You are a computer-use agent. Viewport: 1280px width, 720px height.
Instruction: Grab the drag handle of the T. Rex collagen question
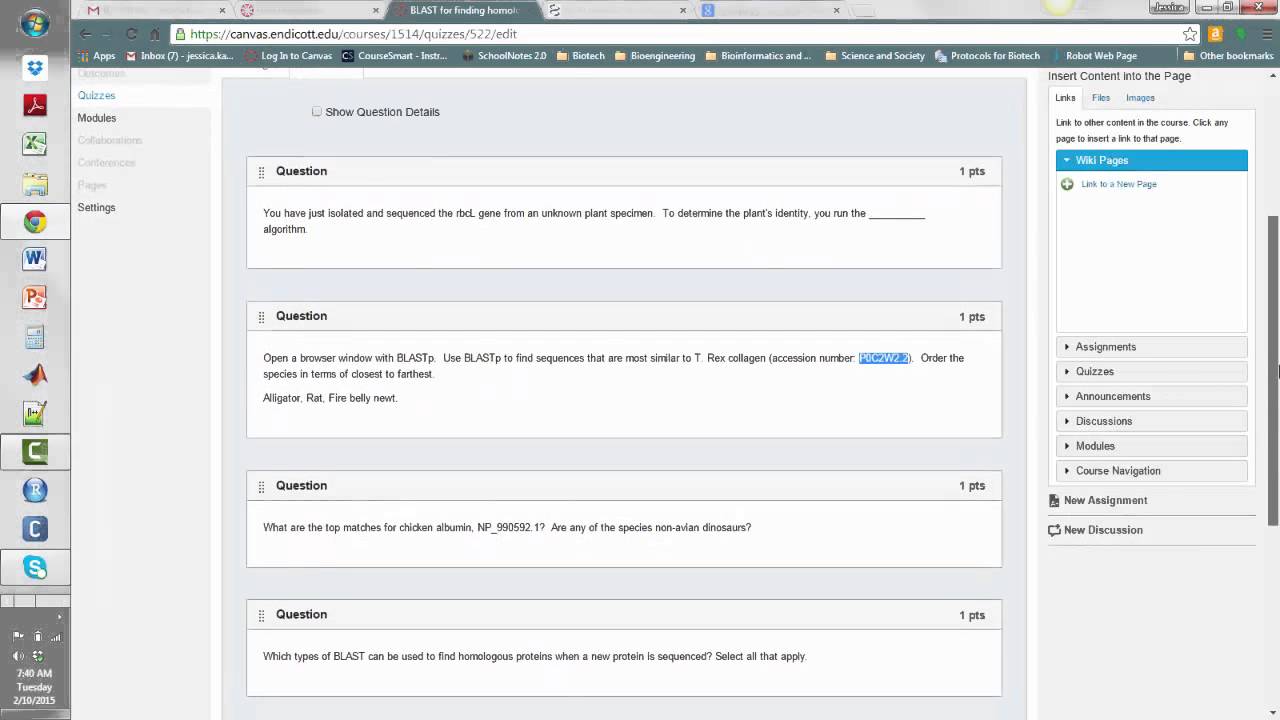[261, 317]
